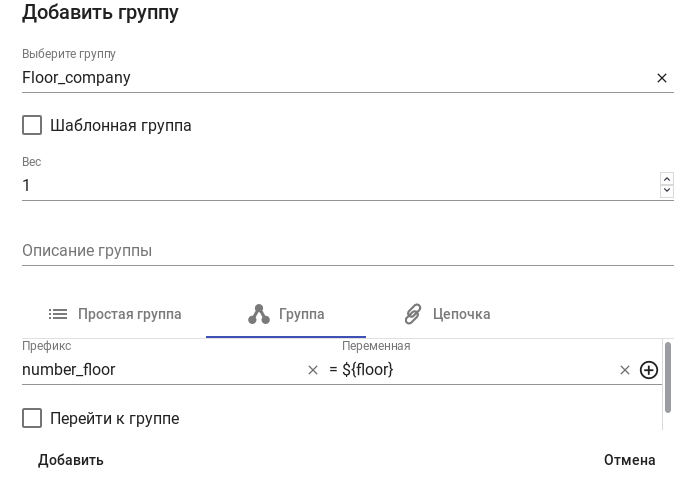Open the Выберите группу dropdown
The width and height of the screenshot is (696, 481).
tap(330, 78)
